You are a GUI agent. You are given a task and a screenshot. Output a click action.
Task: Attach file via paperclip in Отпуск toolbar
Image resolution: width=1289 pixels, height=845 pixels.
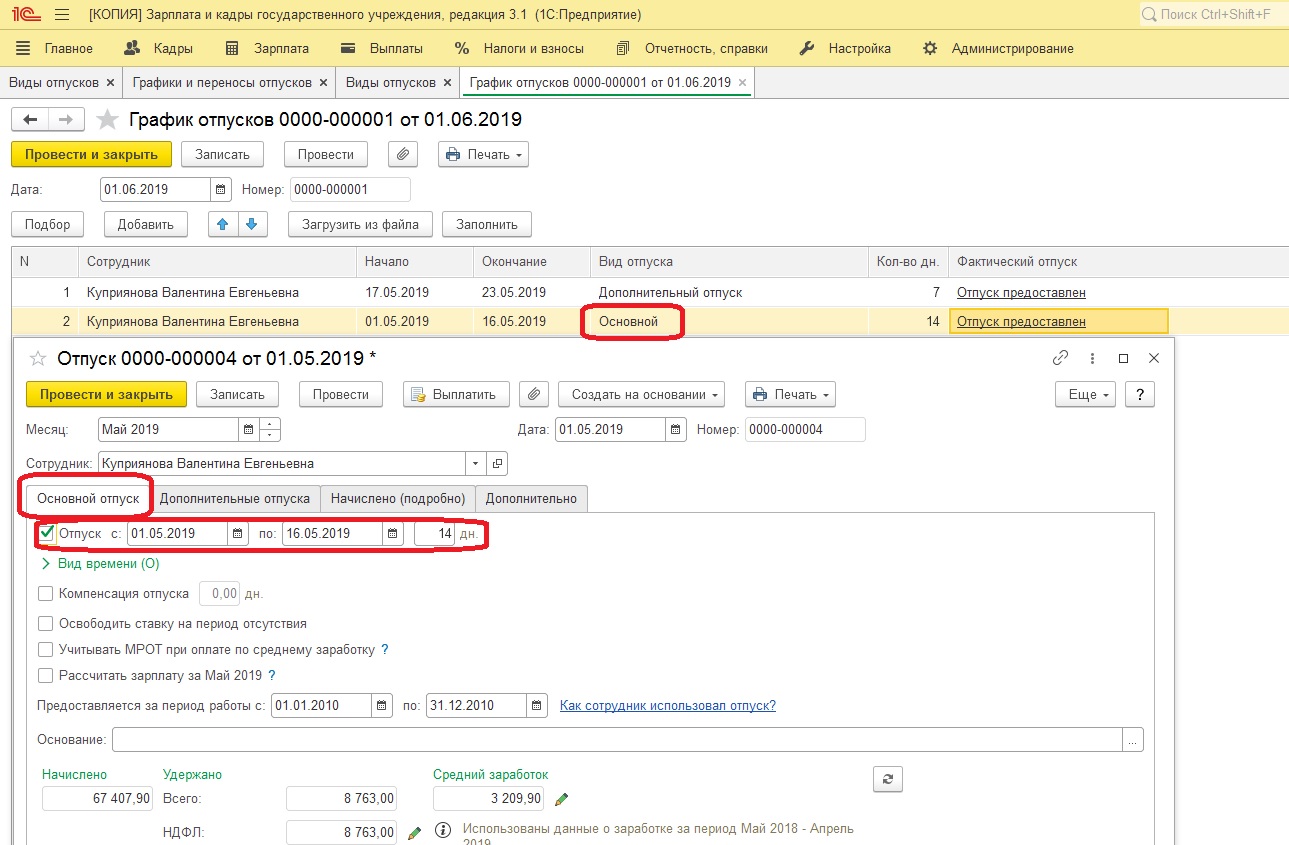coord(535,395)
